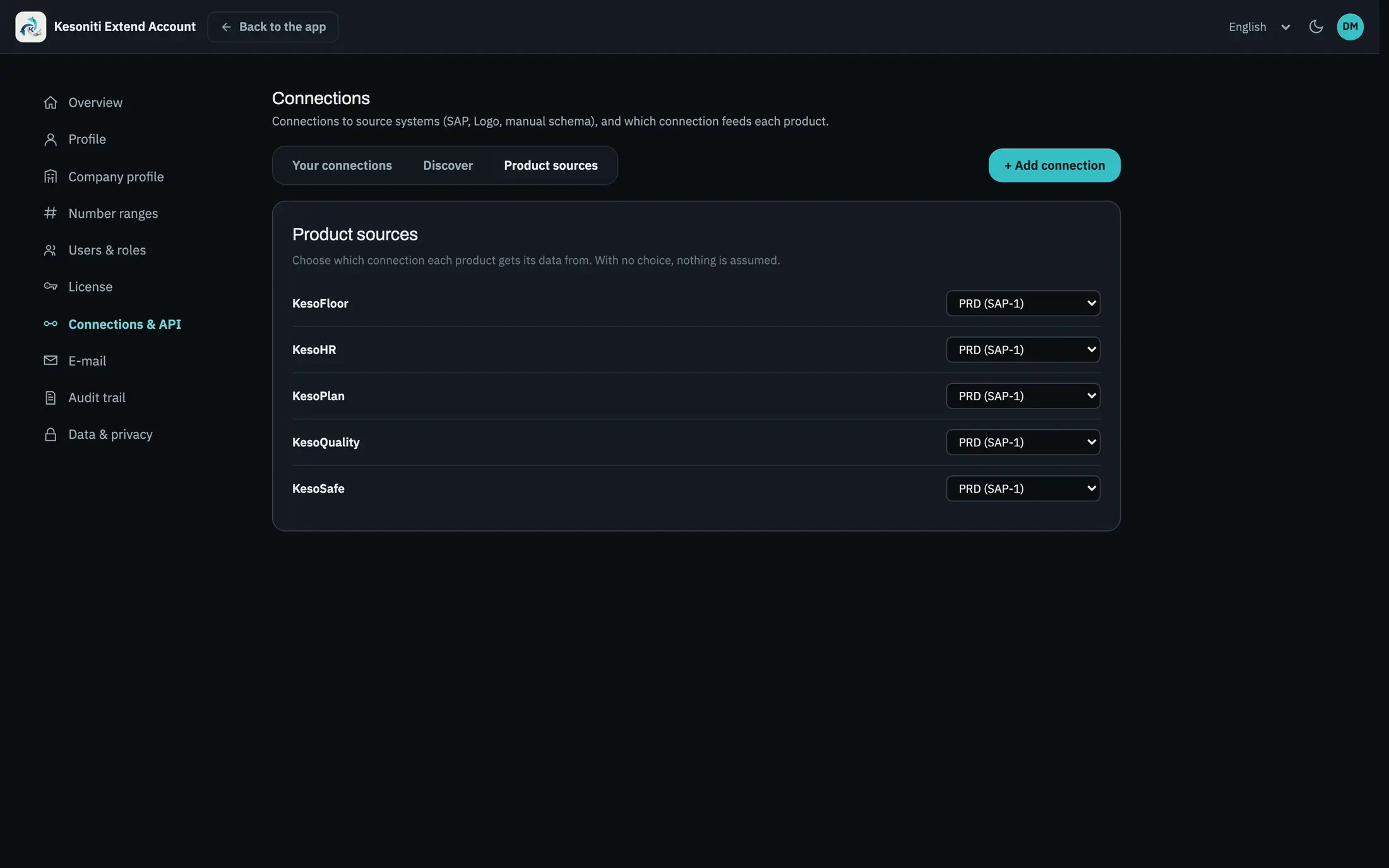The image size is (1389, 868).
Task: Click the KesoSafe product label
Action: click(x=318, y=489)
